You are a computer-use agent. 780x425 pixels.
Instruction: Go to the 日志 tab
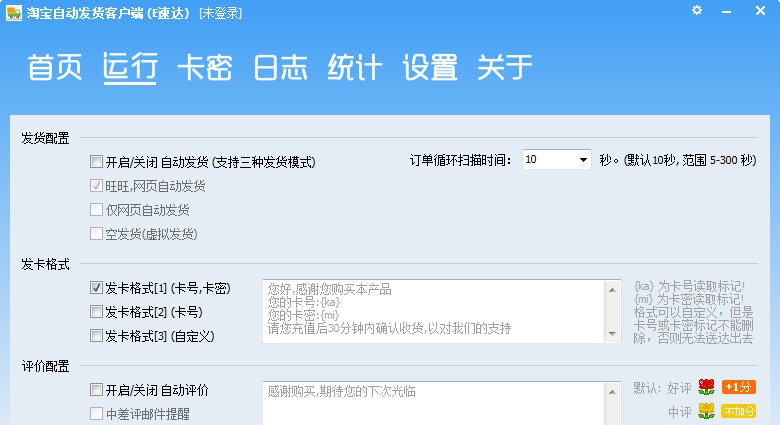pos(280,67)
